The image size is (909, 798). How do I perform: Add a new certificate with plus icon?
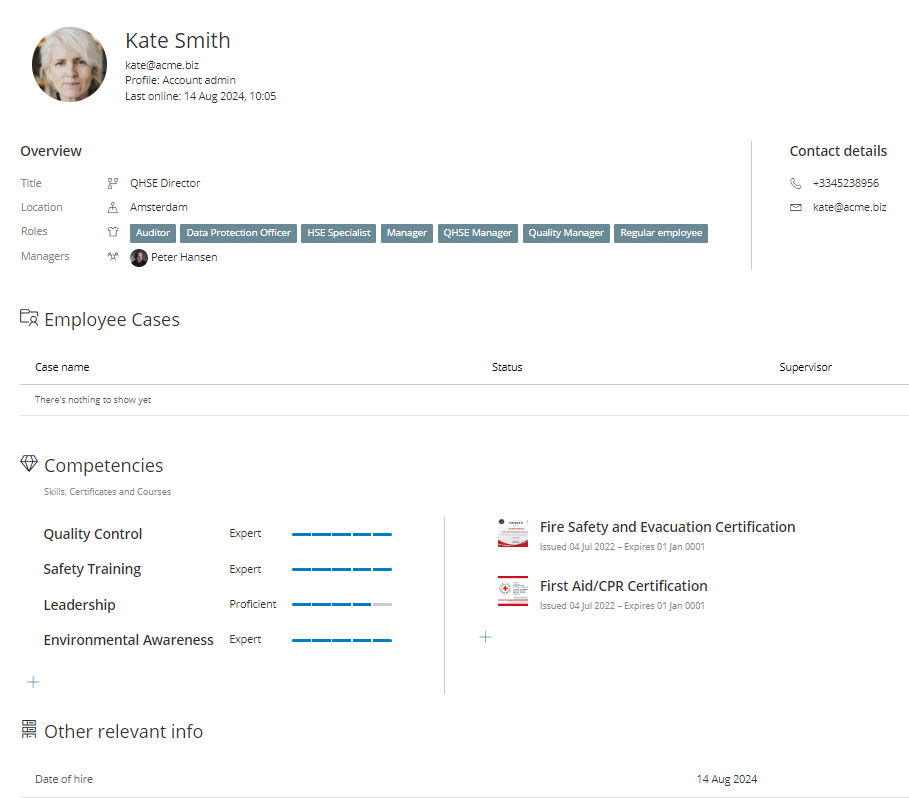485,637
